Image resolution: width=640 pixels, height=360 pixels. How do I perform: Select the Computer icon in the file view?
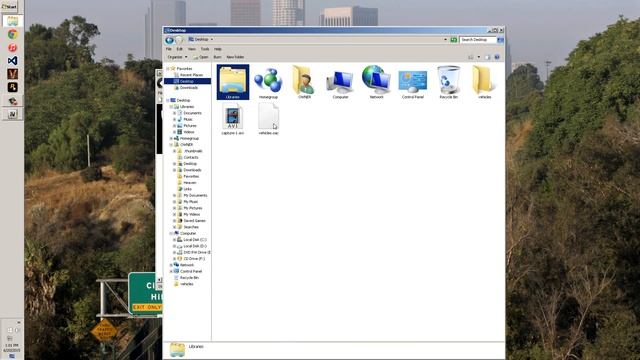tap(340, 82)
